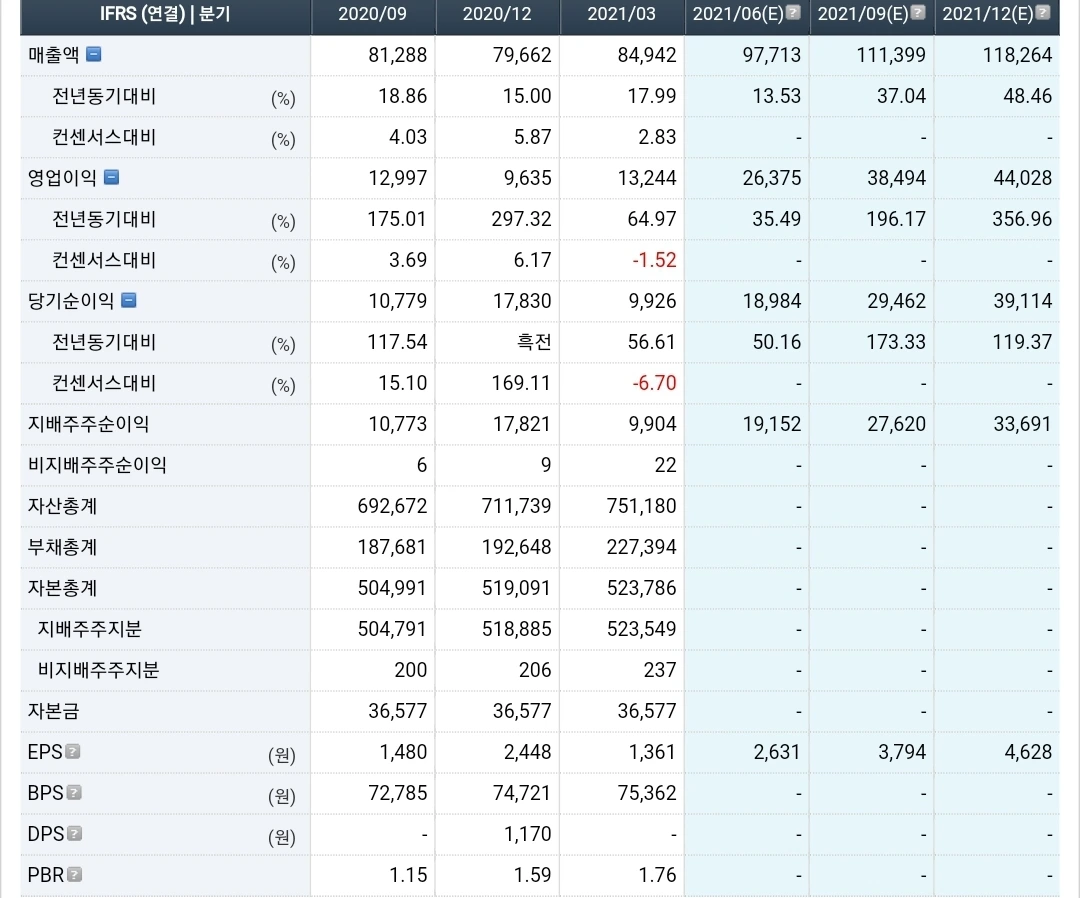Select estimated revenue 118,264
The width and height of the screenshot is (1080, 898).
pos(1017,55)
